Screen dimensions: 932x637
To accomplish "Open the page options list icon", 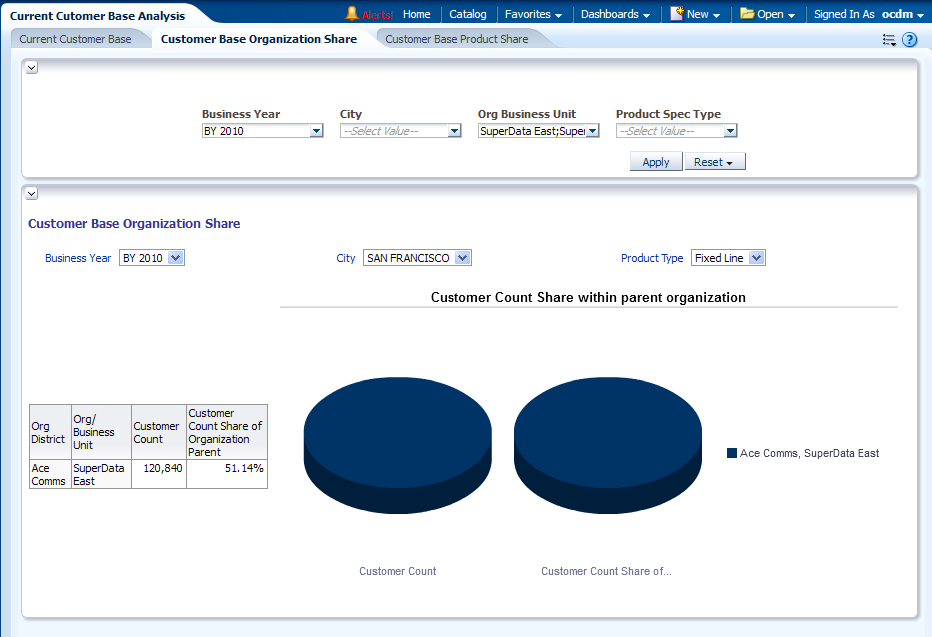I will click(x=889, y=40).
